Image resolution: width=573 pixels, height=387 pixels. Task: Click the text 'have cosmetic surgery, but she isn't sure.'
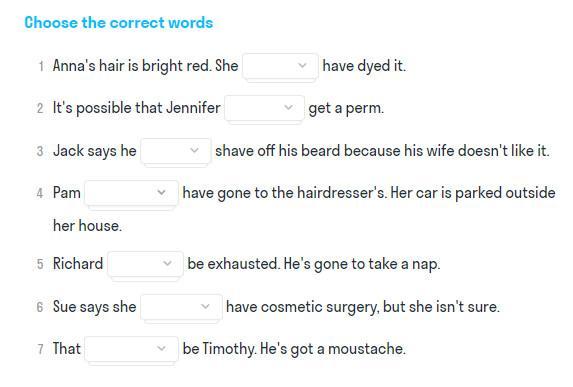pyautogui.click(x=363, y=307)
